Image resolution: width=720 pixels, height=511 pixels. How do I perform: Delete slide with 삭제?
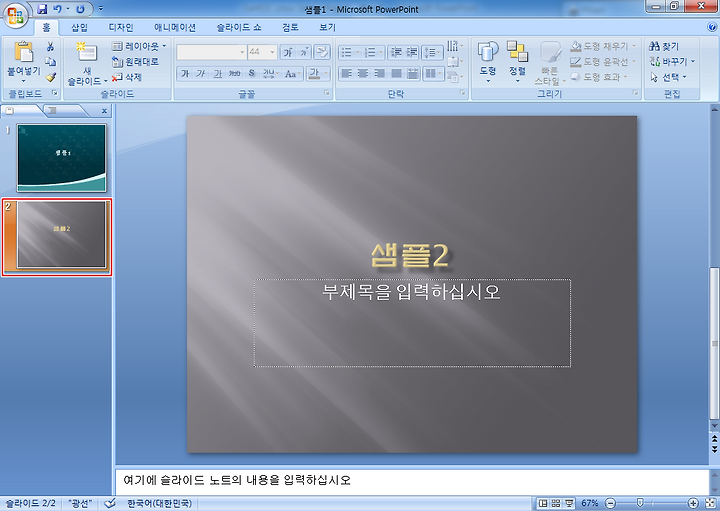click(x=127, y=77)
